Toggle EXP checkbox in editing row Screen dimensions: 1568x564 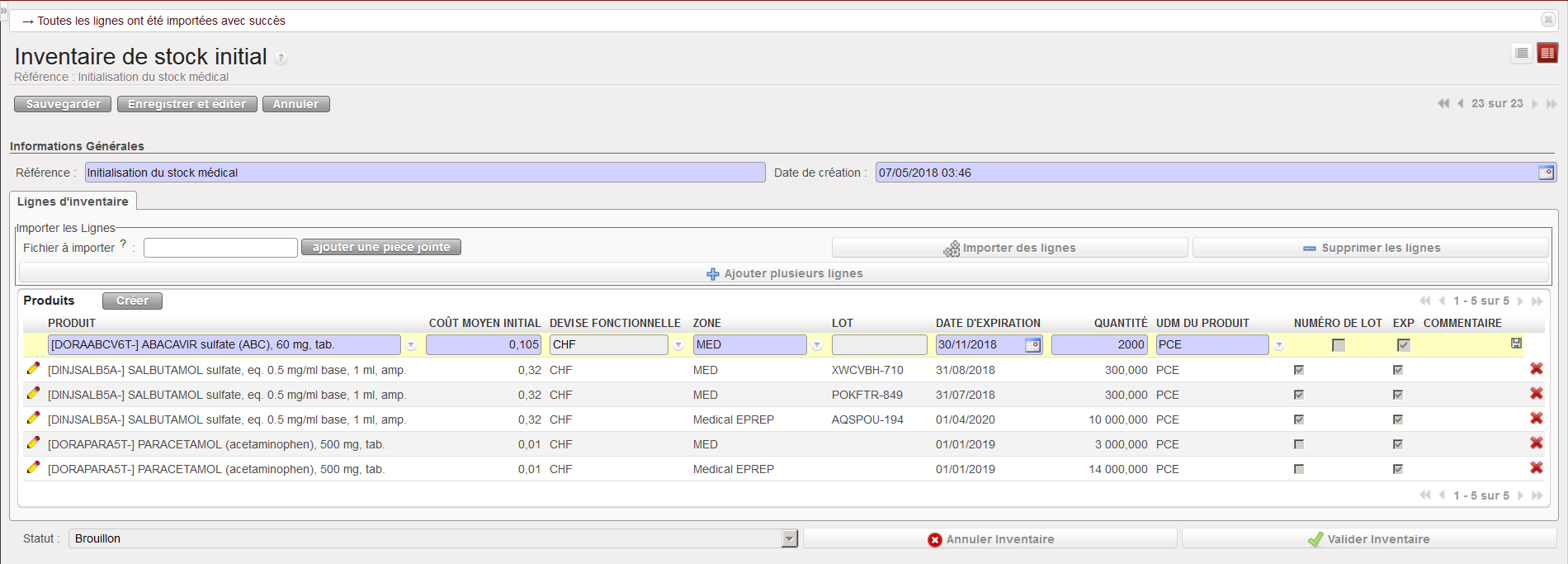(1403, 345)
